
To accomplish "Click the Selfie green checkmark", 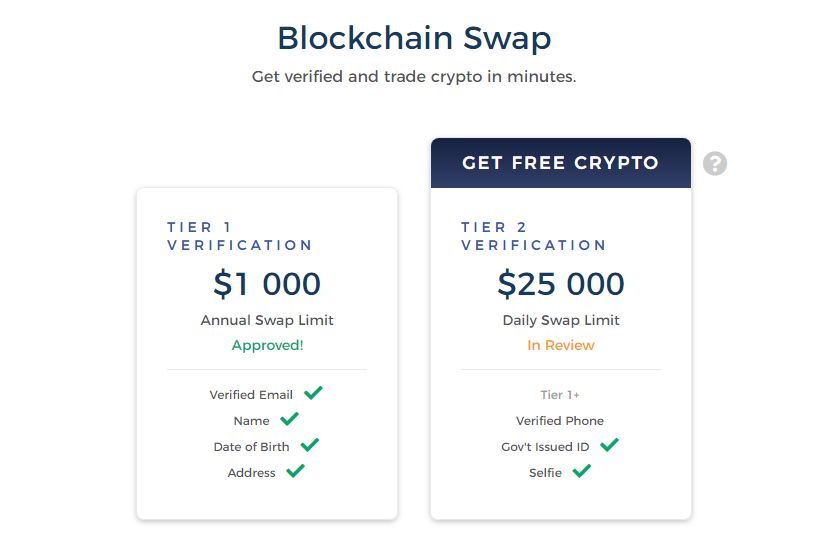I will point(582,471).
